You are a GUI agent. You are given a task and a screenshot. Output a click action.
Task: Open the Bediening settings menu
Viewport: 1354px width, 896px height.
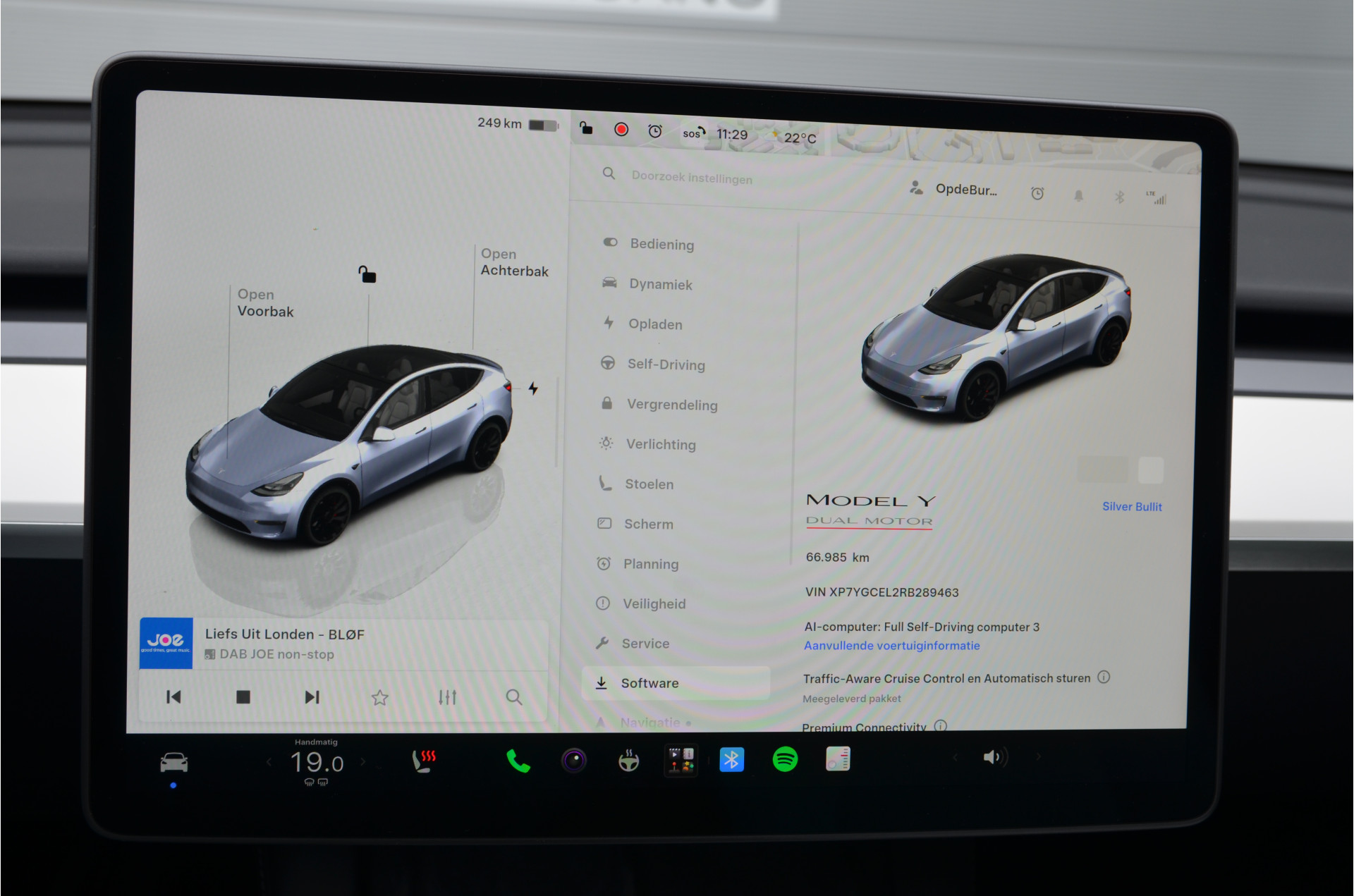649,244
